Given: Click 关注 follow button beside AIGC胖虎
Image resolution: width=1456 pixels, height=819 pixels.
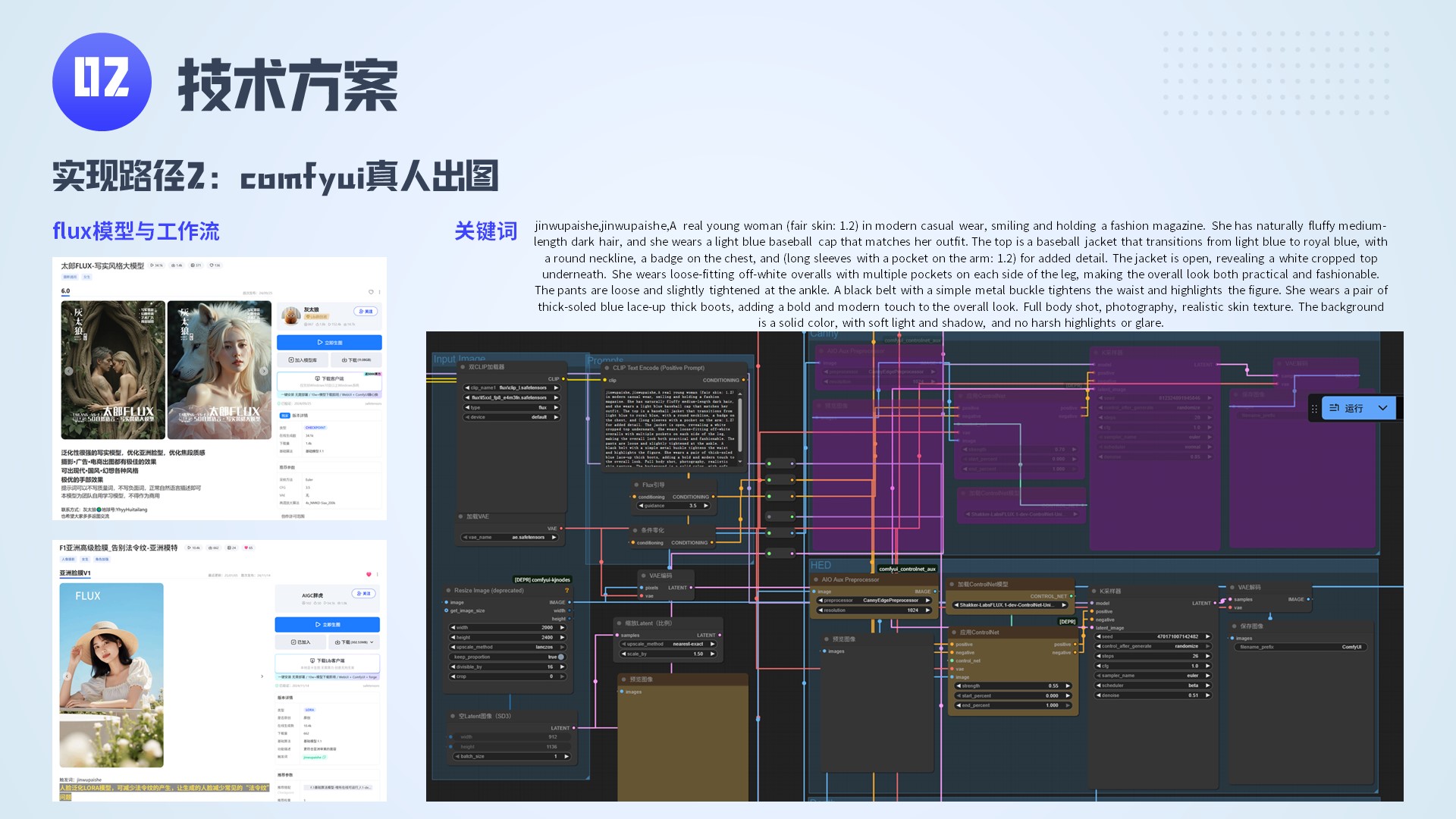Looking at the screenshot, I should 363,594.
